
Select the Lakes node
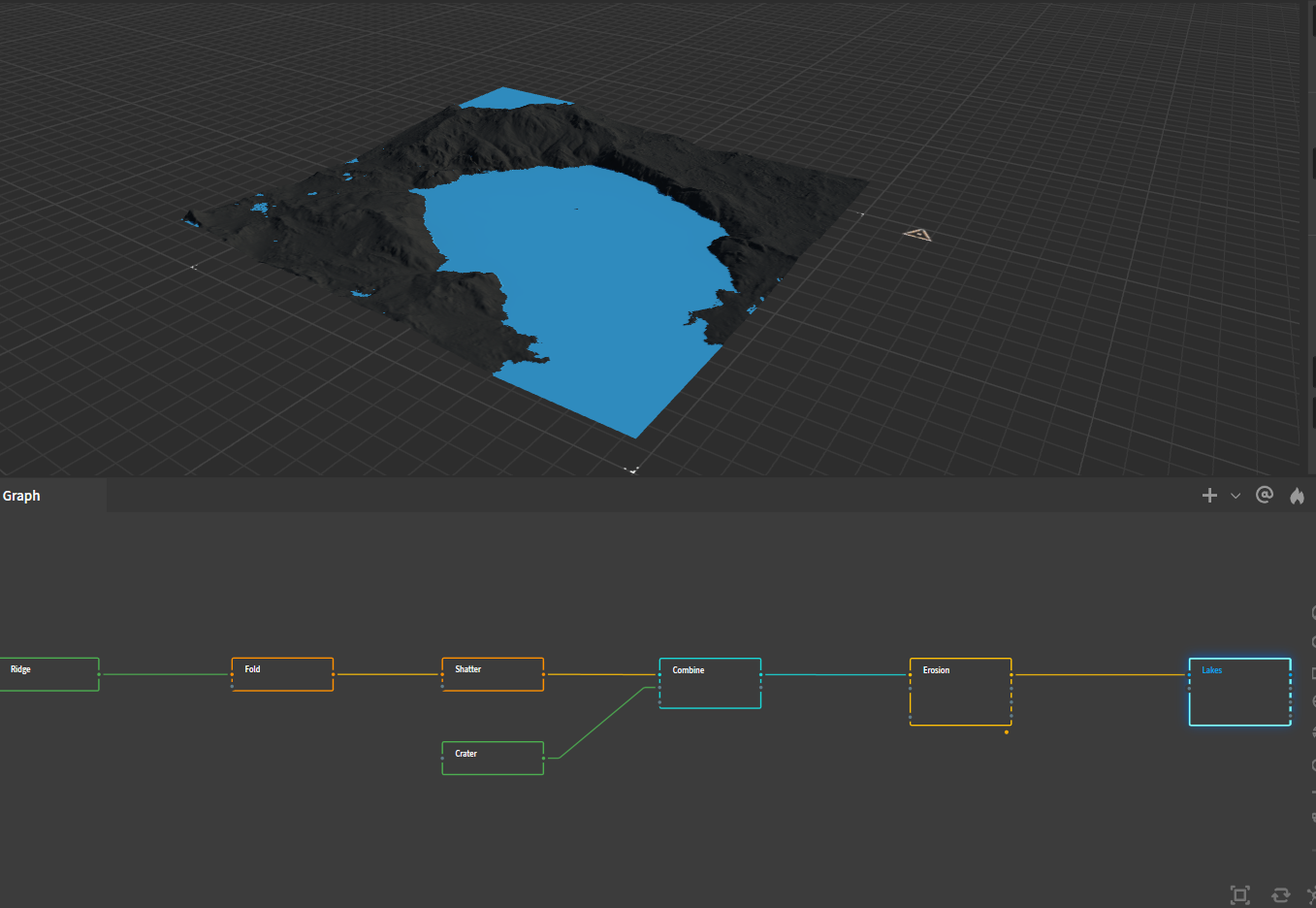1239,691
